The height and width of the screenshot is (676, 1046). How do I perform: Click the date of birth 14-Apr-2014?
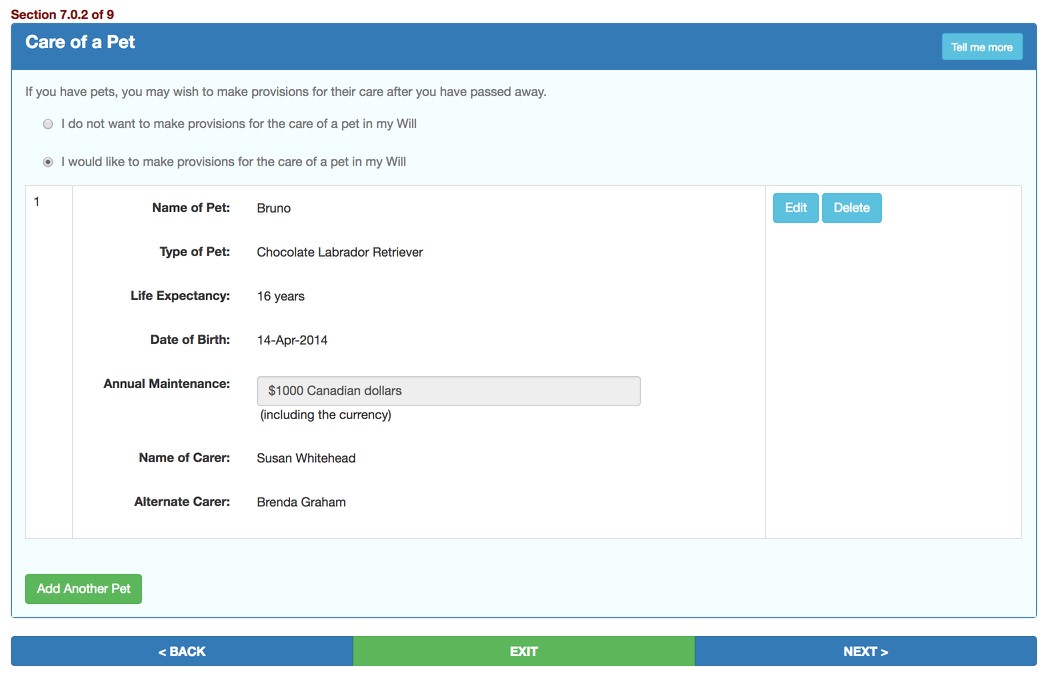tap(292, 341)
